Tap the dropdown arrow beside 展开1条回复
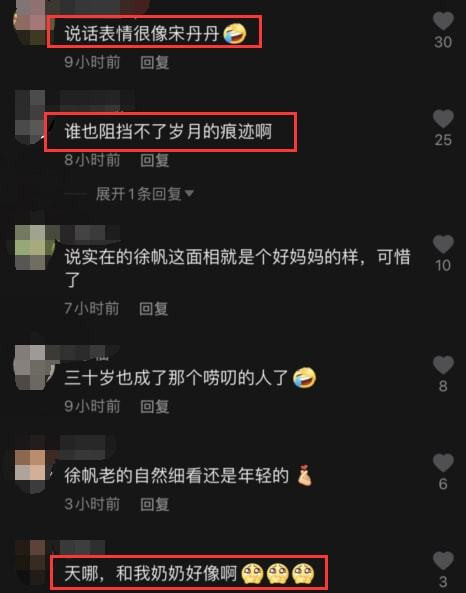The image size is (466, 593). coord(189,194)
